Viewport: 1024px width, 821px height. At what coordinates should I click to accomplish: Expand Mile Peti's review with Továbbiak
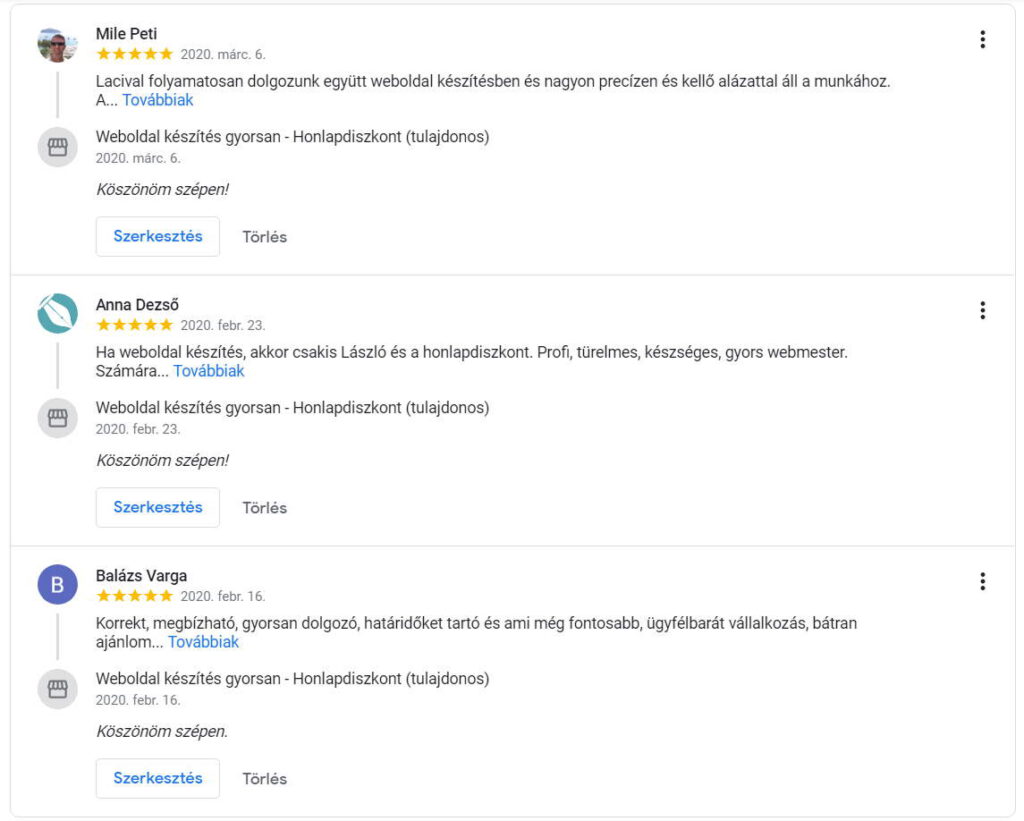pyautogui.click(x=157, y=100)
